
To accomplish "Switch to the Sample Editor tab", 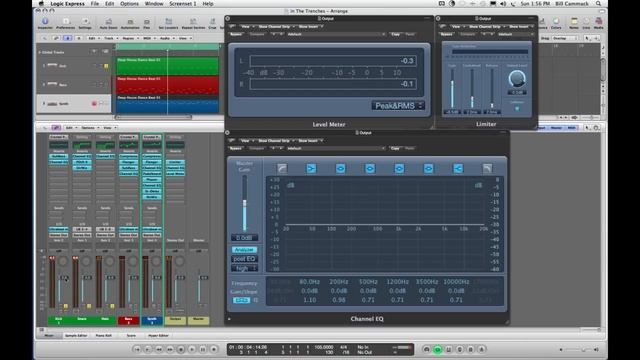I will pos(76,336).
